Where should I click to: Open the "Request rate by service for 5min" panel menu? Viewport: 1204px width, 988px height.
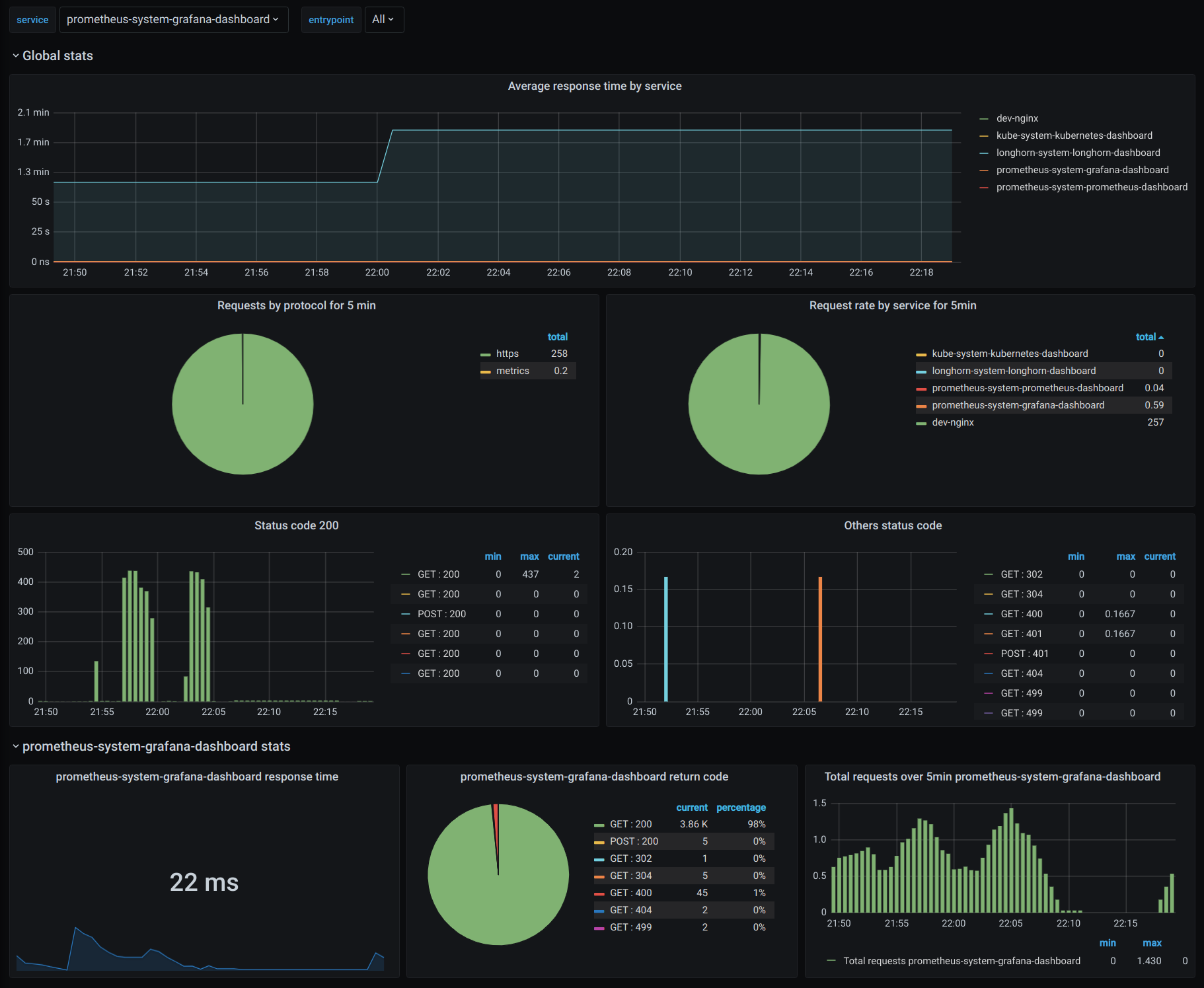[893, 306]
